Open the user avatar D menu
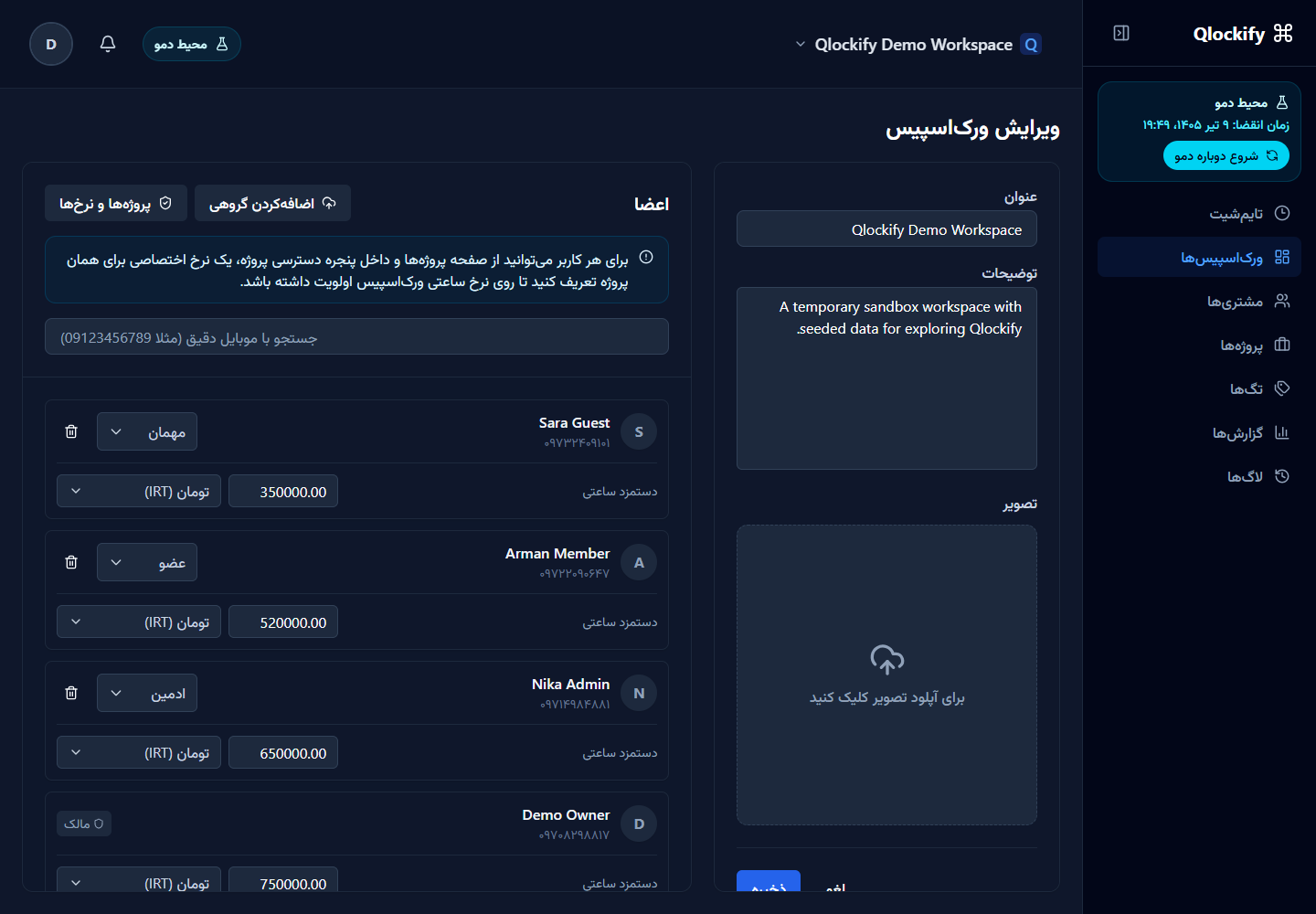 [51, 44]
